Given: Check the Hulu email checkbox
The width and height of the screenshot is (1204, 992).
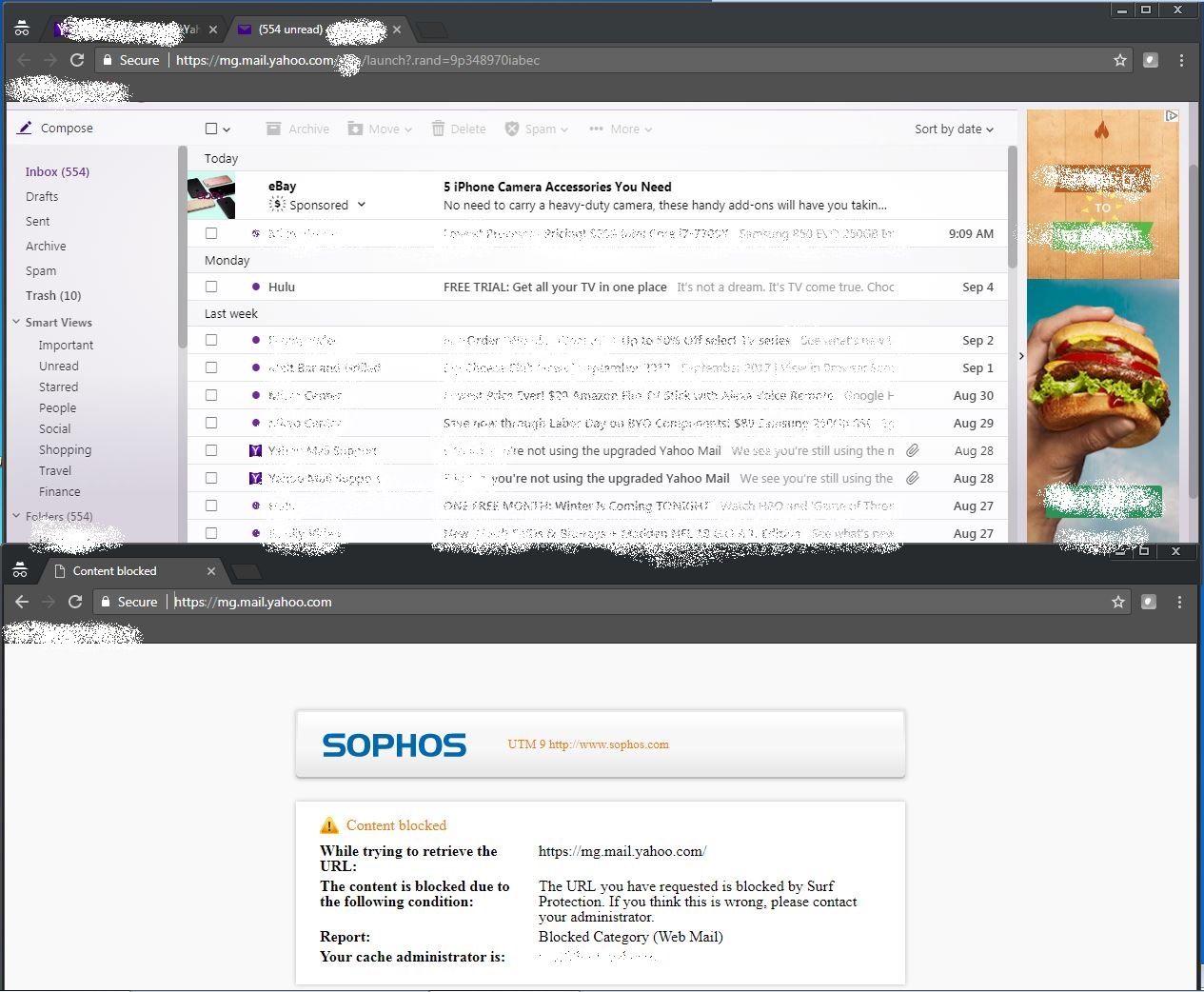Looking at the screenshot, I should coord(211,287).
